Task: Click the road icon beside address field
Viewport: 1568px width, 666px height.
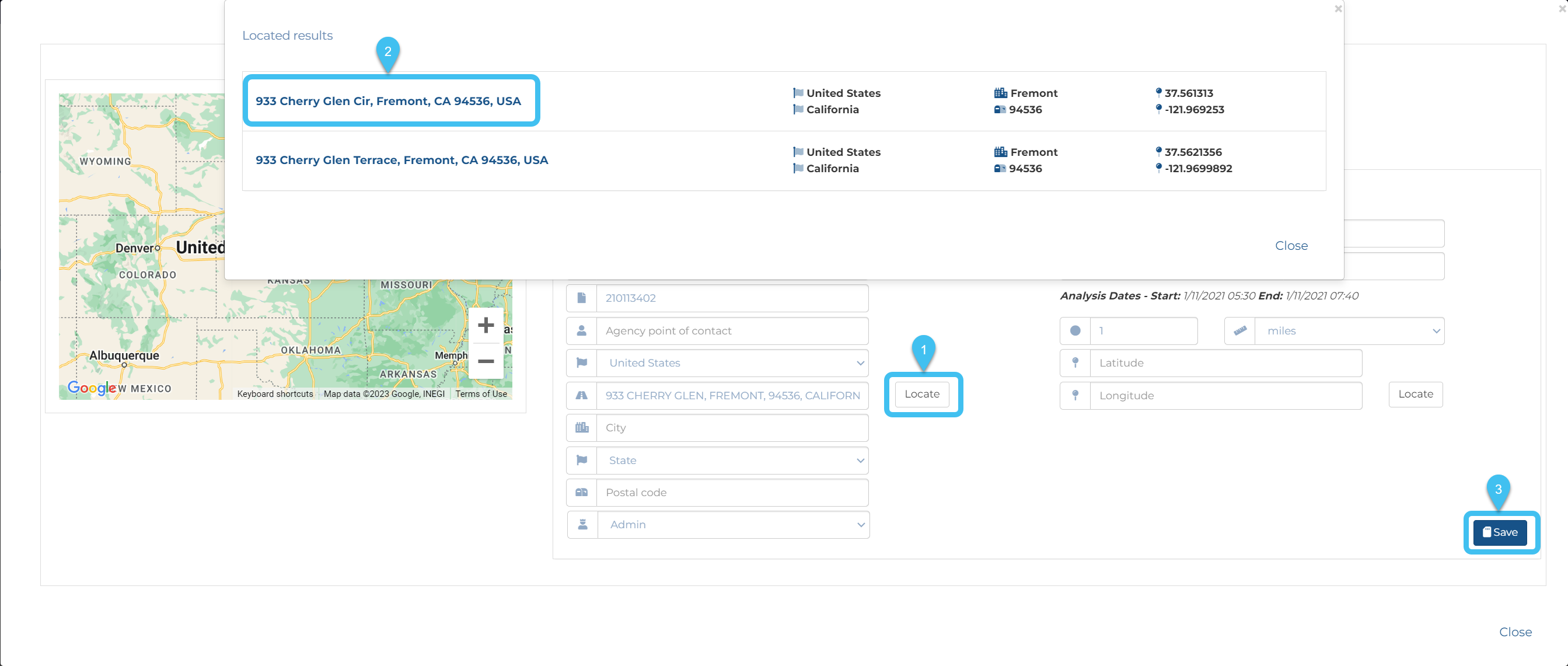Action: (x=581, y=396)
